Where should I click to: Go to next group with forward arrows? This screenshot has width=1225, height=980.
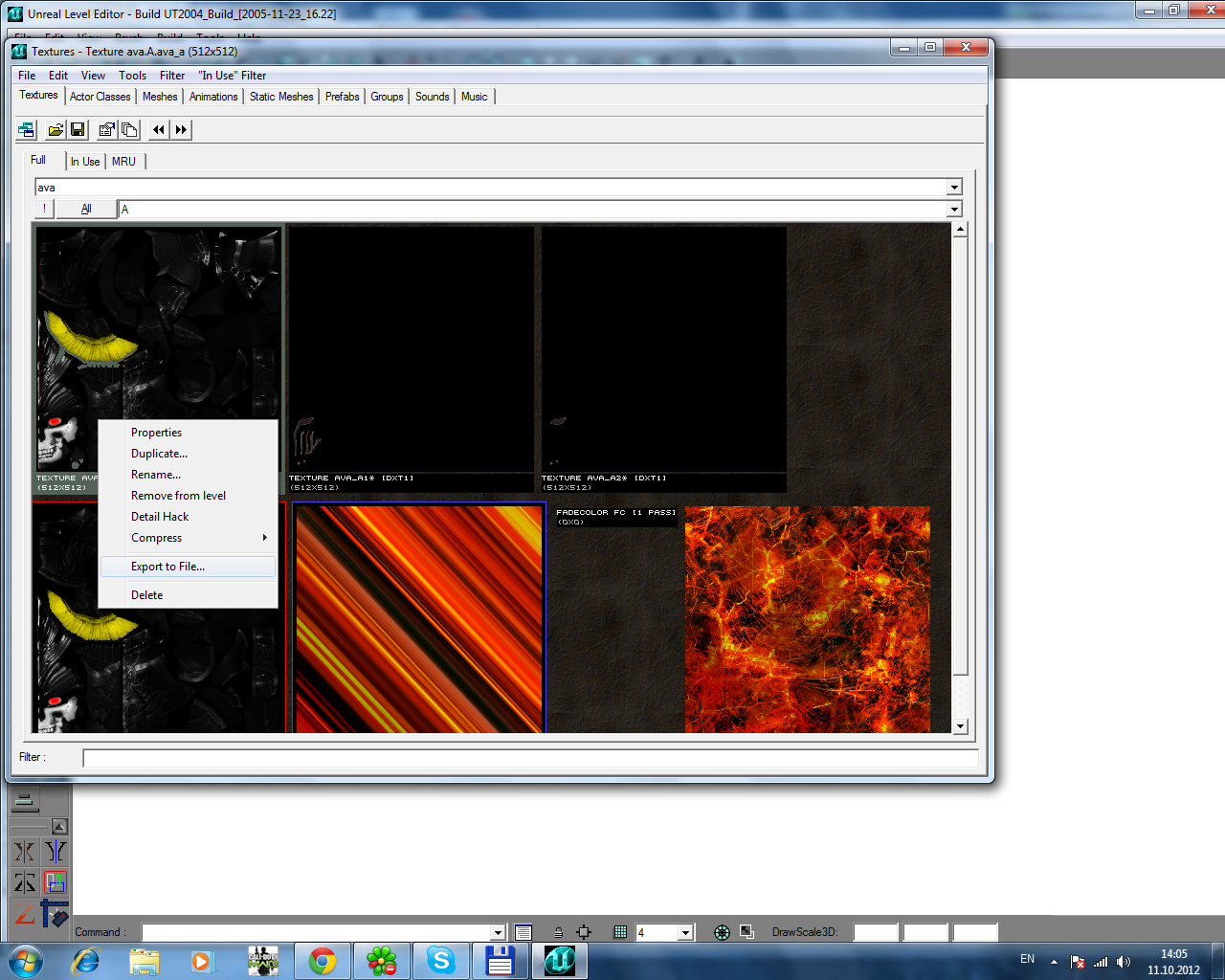click(x=181, y=130)
